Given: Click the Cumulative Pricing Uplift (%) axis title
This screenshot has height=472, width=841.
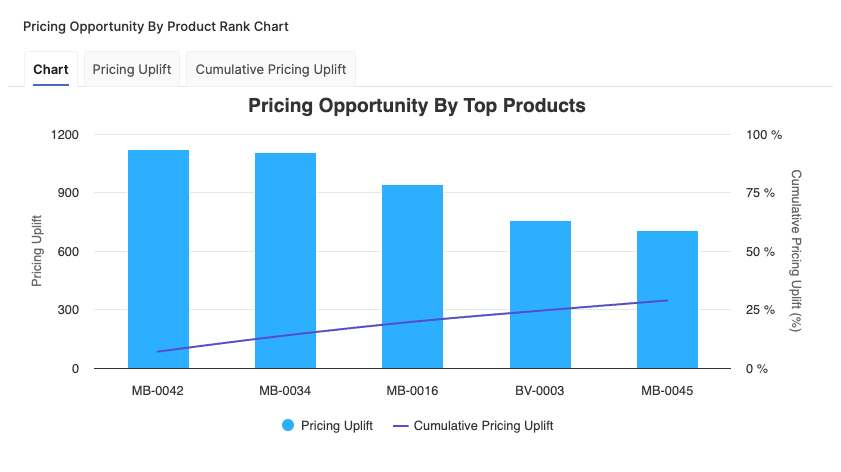Looking at the screenshot, I should coord(797,251).
